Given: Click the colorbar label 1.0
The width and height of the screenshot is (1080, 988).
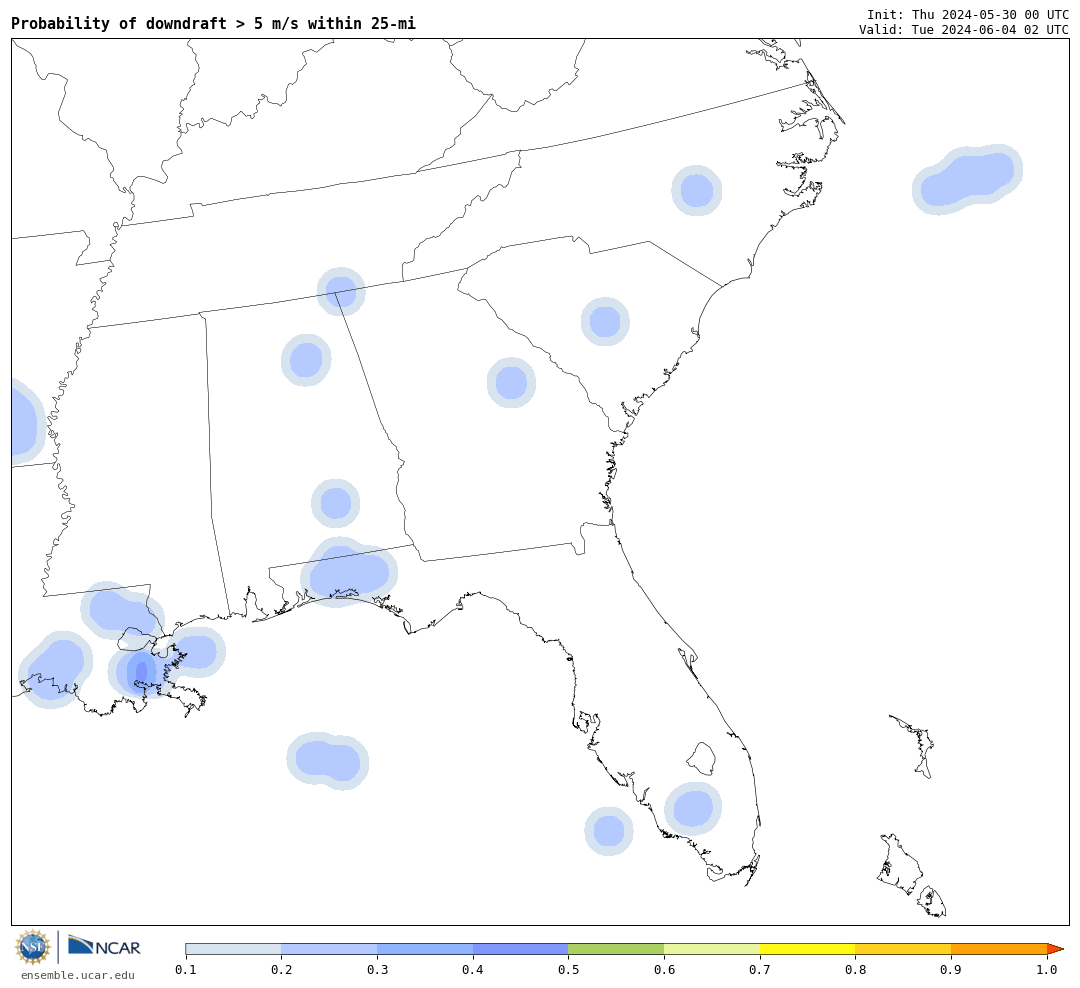Looking at the screenshot, I should tap(1047, 969).
